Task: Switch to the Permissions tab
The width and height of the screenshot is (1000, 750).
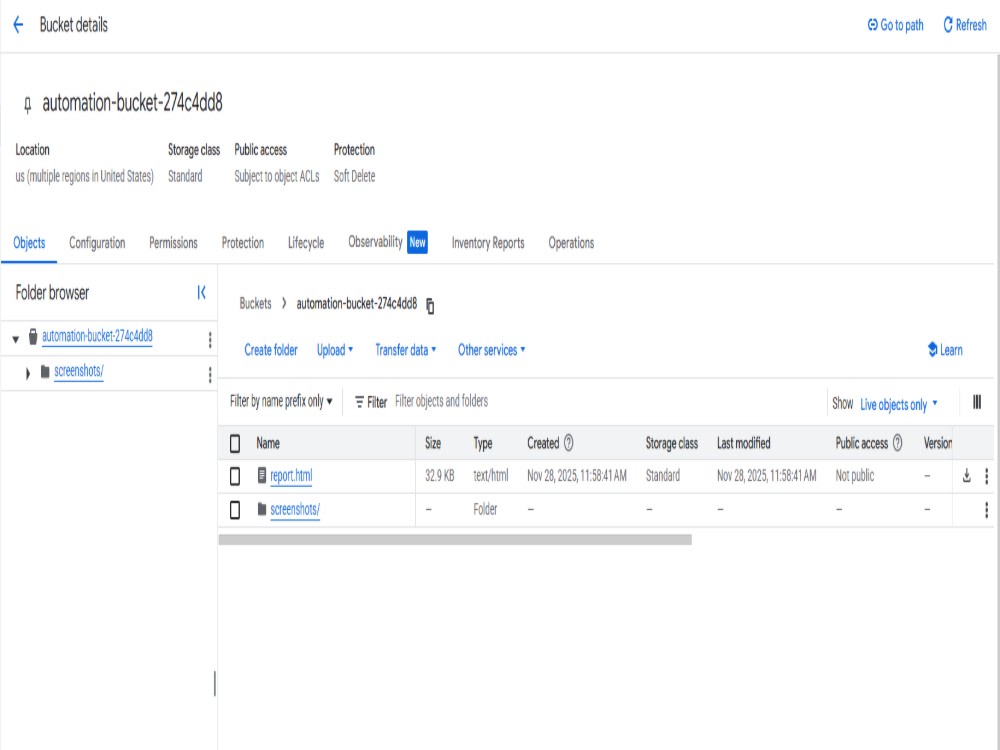Action: click(x=173, y=243)
